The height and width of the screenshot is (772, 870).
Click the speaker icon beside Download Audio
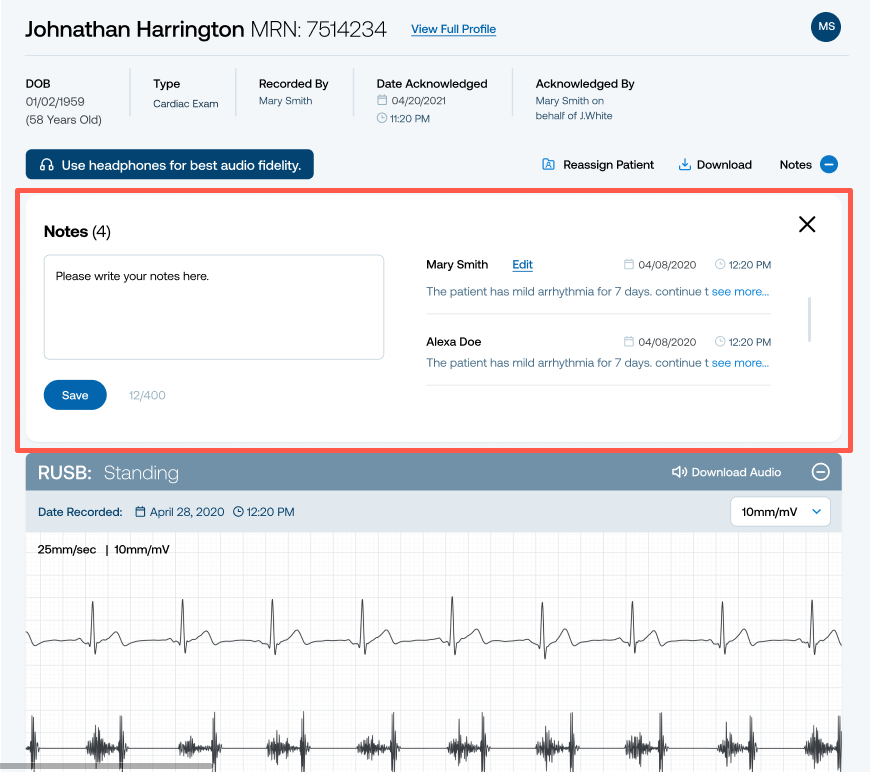679,472
